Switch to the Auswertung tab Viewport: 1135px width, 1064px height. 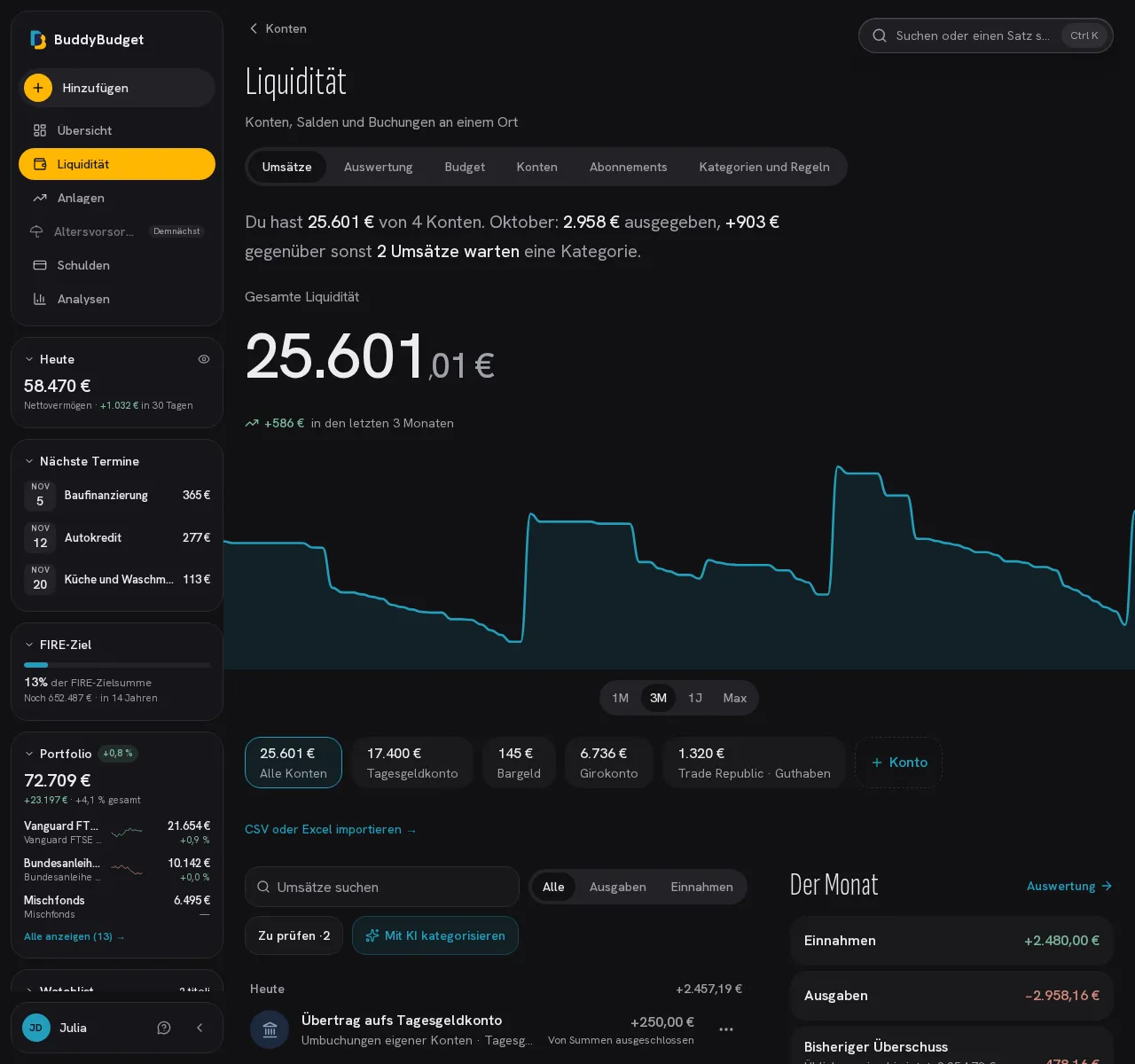[x=379, y=167]
